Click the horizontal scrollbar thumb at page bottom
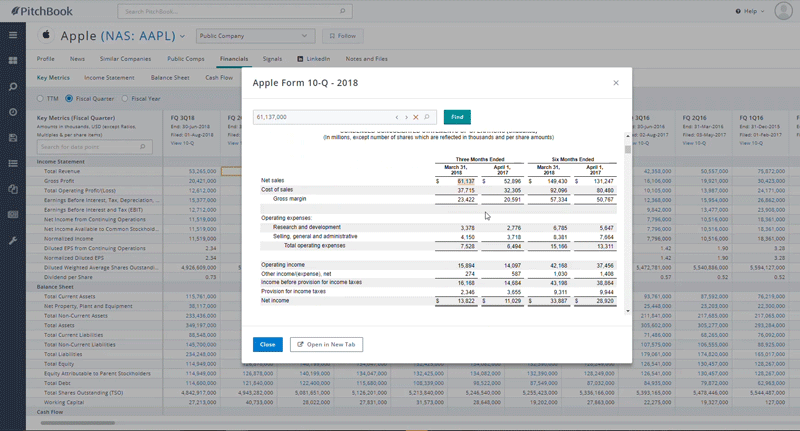800x431 pixels. 78,423
